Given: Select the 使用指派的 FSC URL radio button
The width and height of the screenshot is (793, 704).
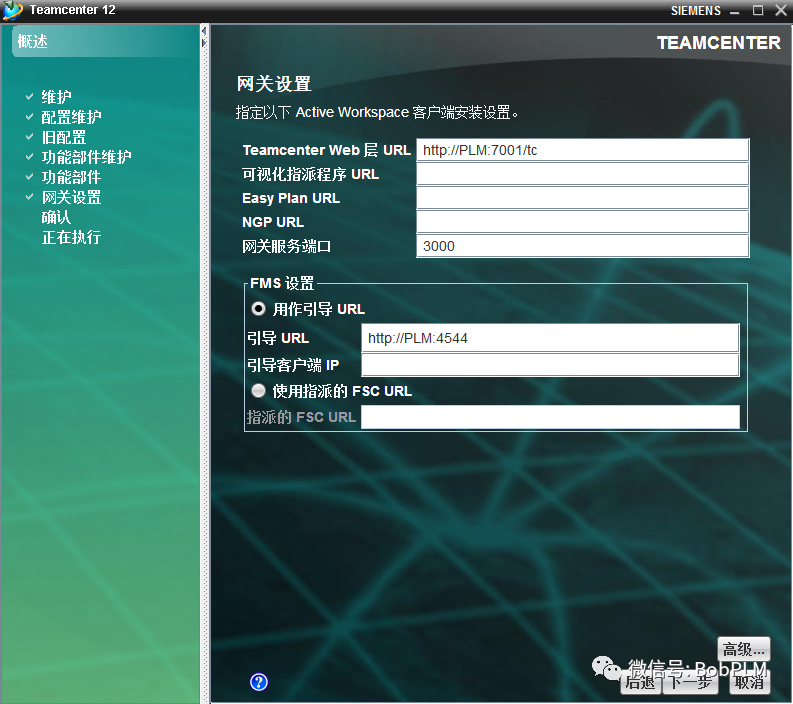Looking at the screenshot, I should click(258, 390).
